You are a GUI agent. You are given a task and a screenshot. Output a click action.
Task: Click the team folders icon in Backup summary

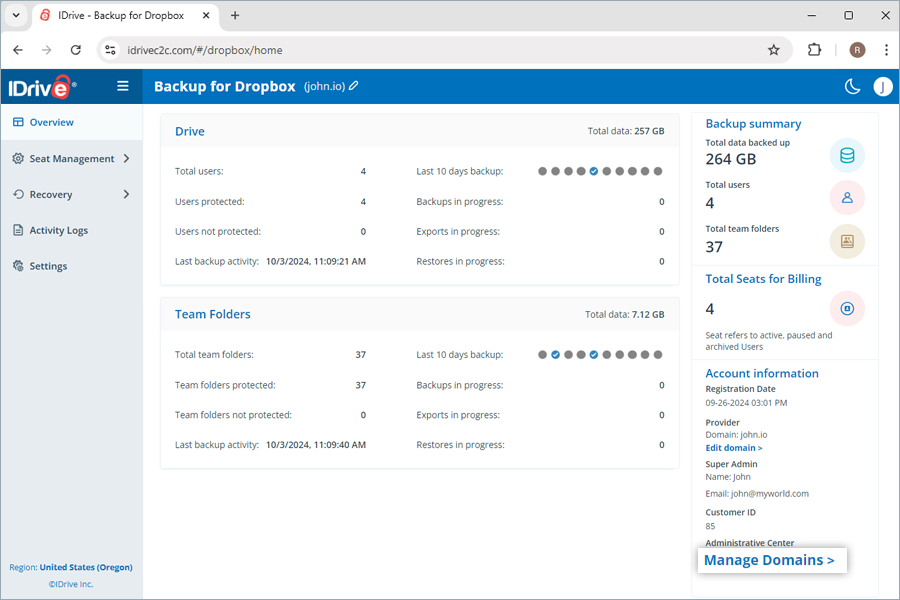(847, 241)
